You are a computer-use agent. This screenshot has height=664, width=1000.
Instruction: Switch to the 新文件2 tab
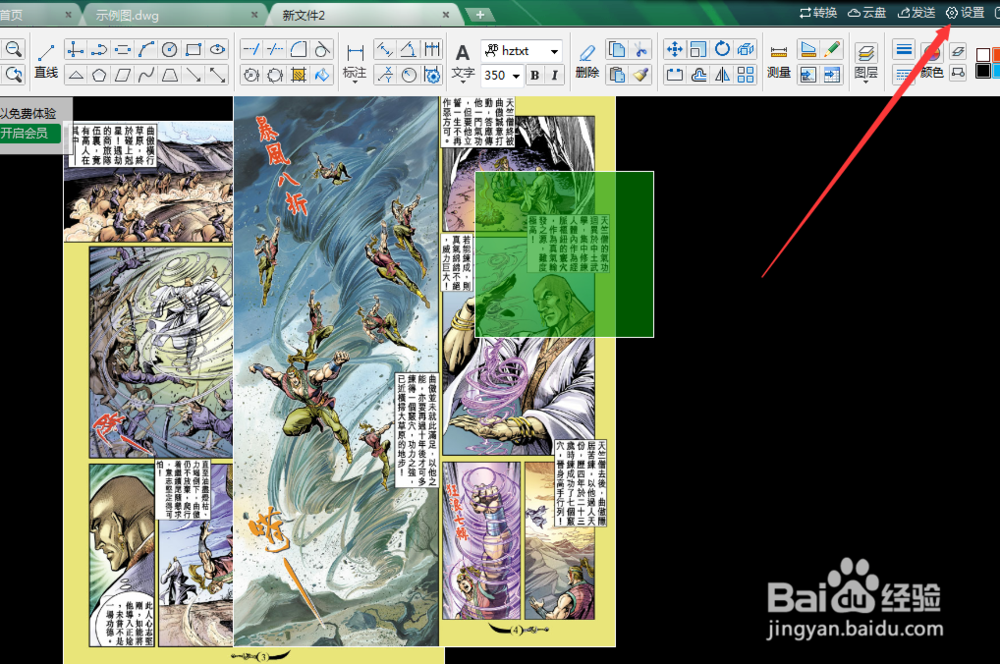304,15
